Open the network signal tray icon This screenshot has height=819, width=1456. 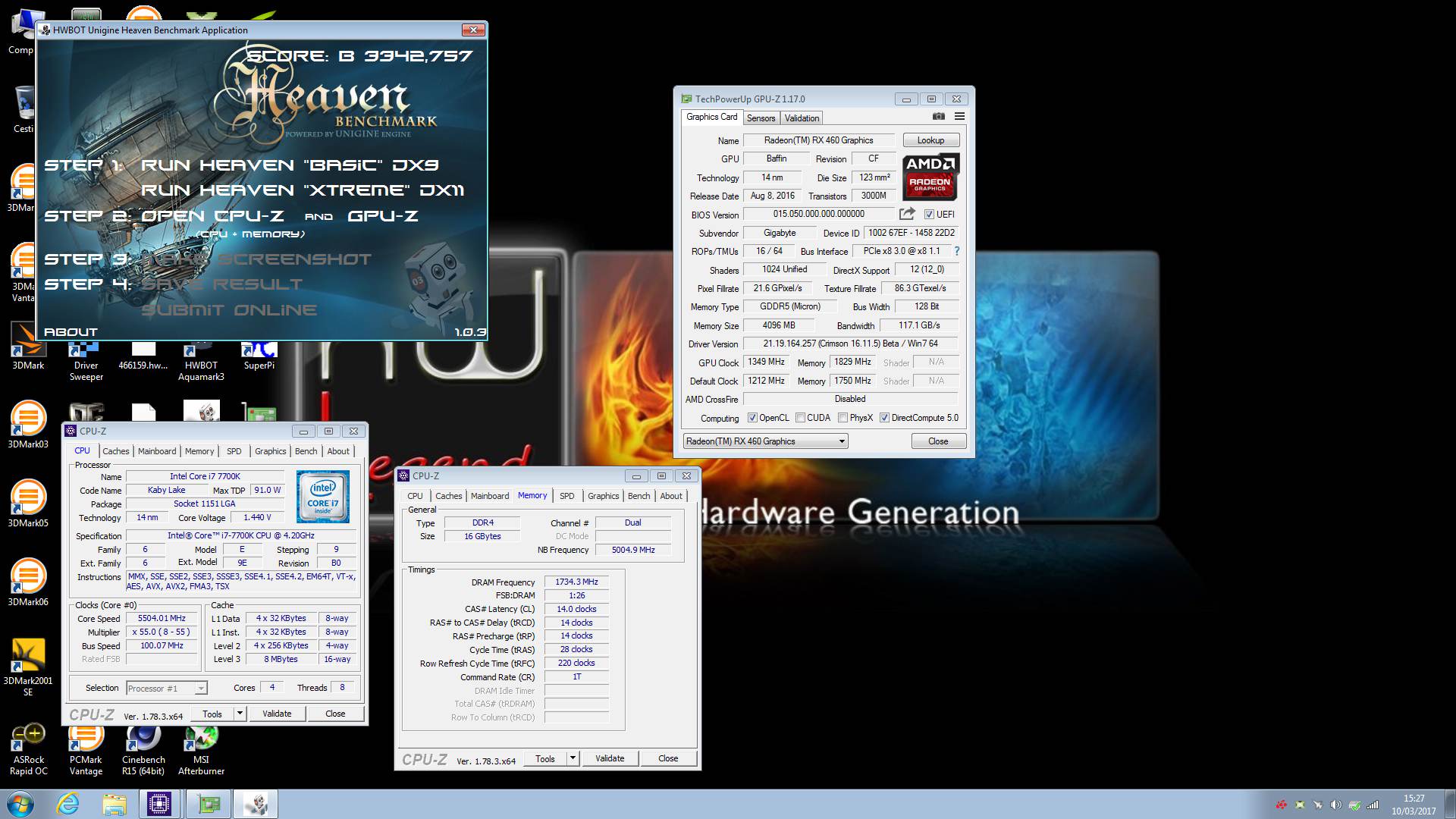coord(1373,805)
